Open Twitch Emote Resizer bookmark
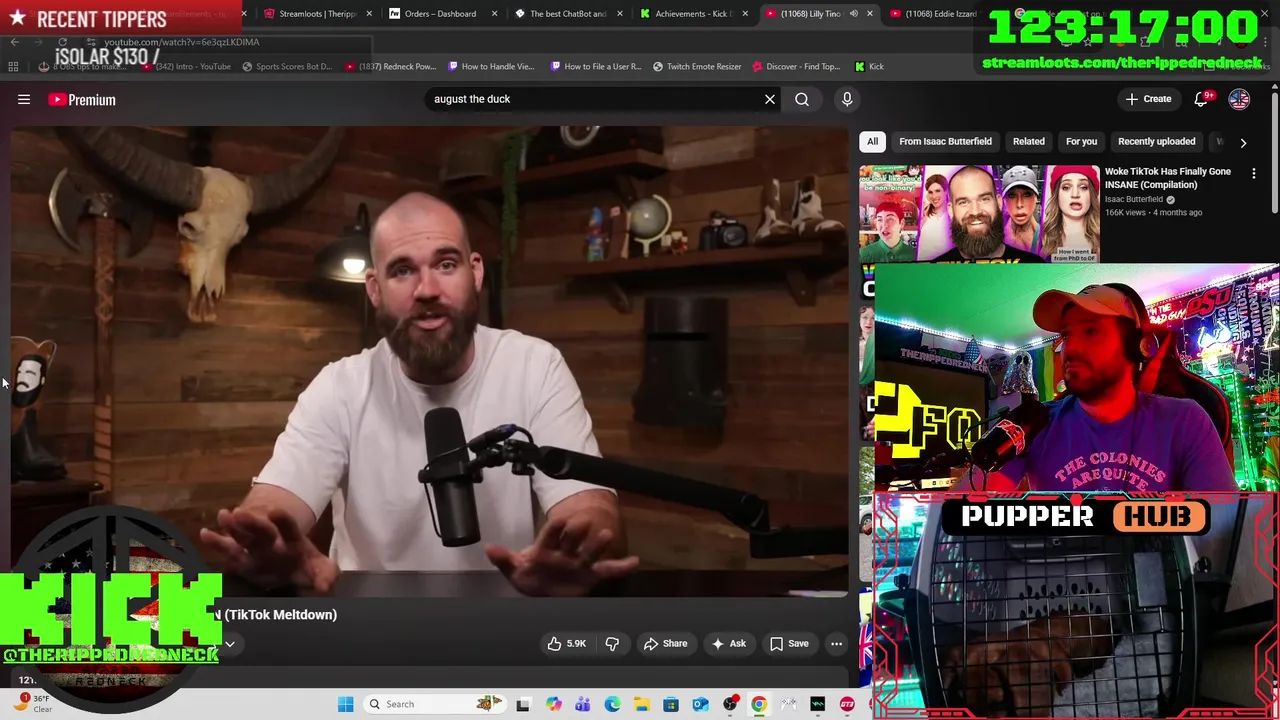This screenshot has height=720, width=1280. (697, 67)
